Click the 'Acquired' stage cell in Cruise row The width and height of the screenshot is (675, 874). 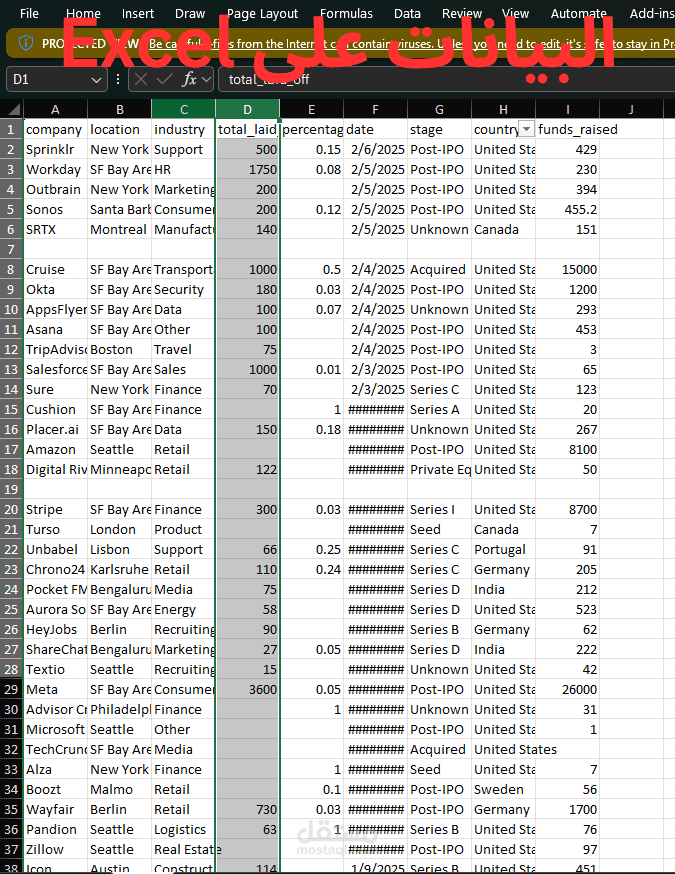(x=439, y=269)
